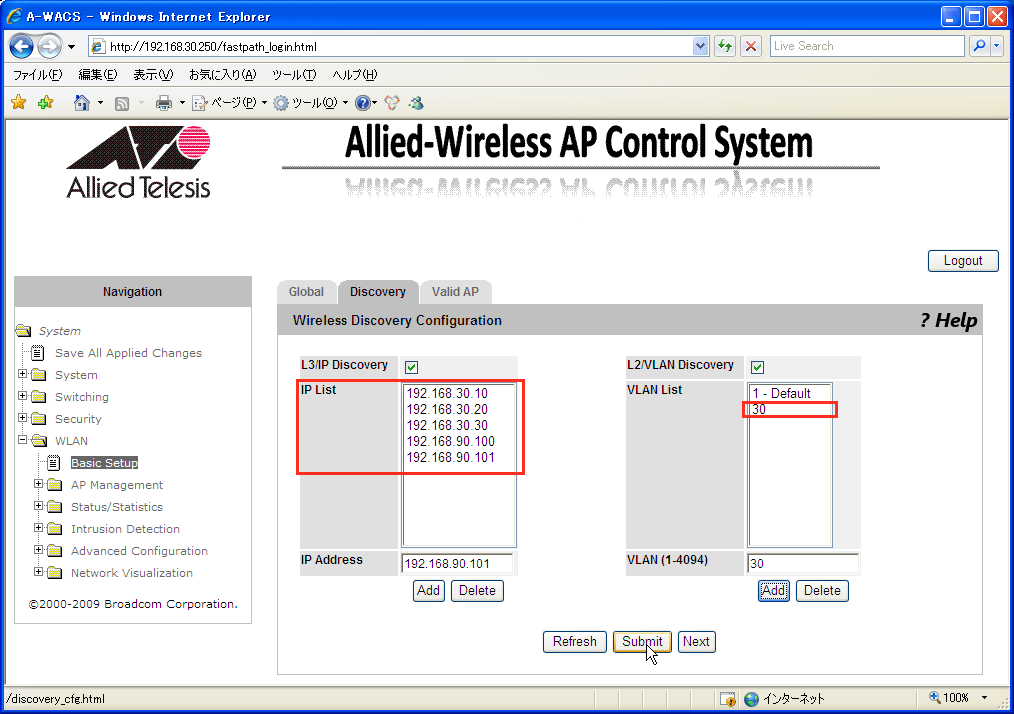Viewport: 1014px width, 714px height.
Task: Expand the Switching folder plus sign
Action: tap(23, 396)
